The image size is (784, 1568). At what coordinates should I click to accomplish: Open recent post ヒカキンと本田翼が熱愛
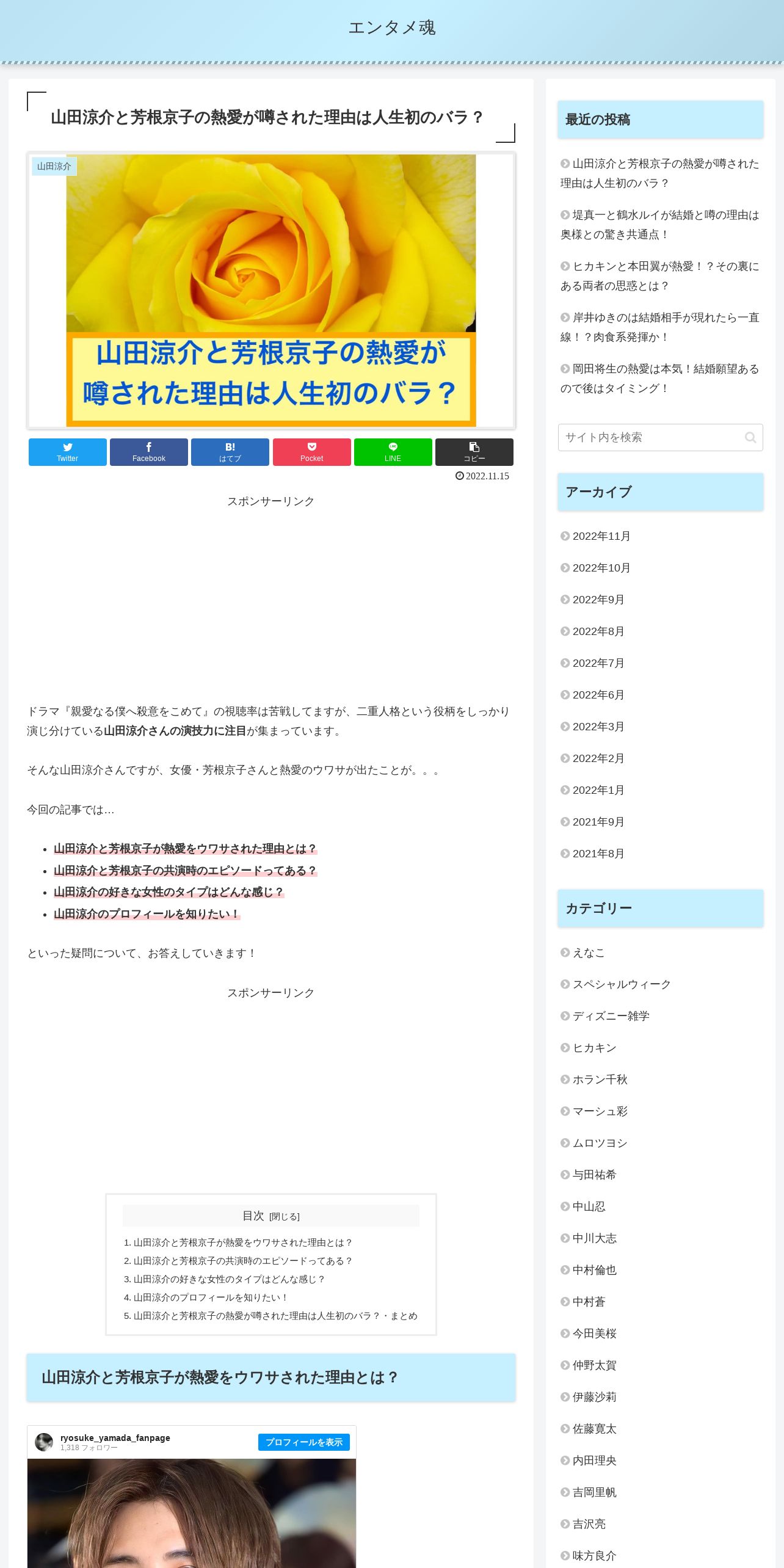pos(660,276)
